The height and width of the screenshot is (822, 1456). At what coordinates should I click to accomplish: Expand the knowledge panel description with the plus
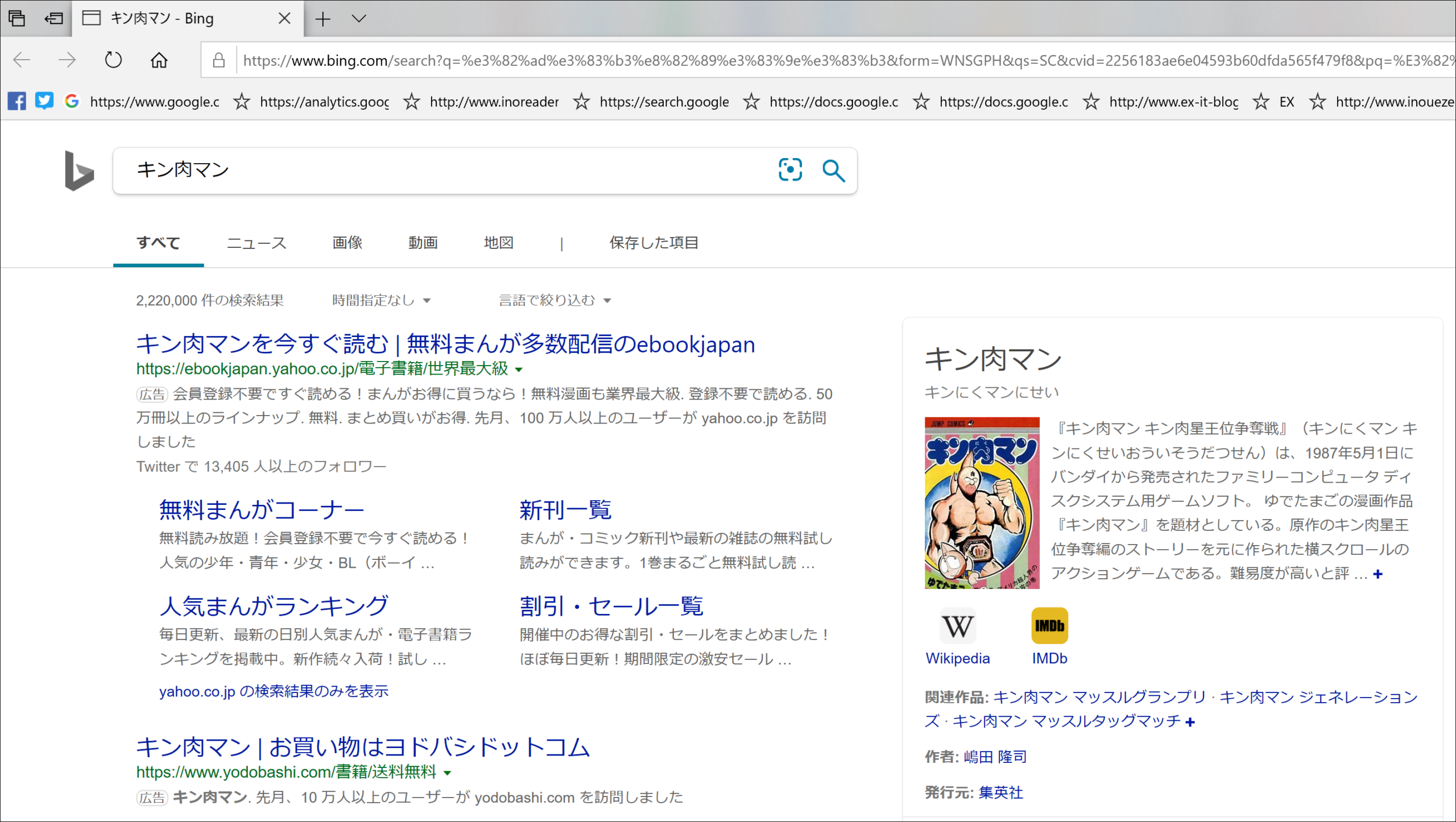click(x=1378, y=574)
